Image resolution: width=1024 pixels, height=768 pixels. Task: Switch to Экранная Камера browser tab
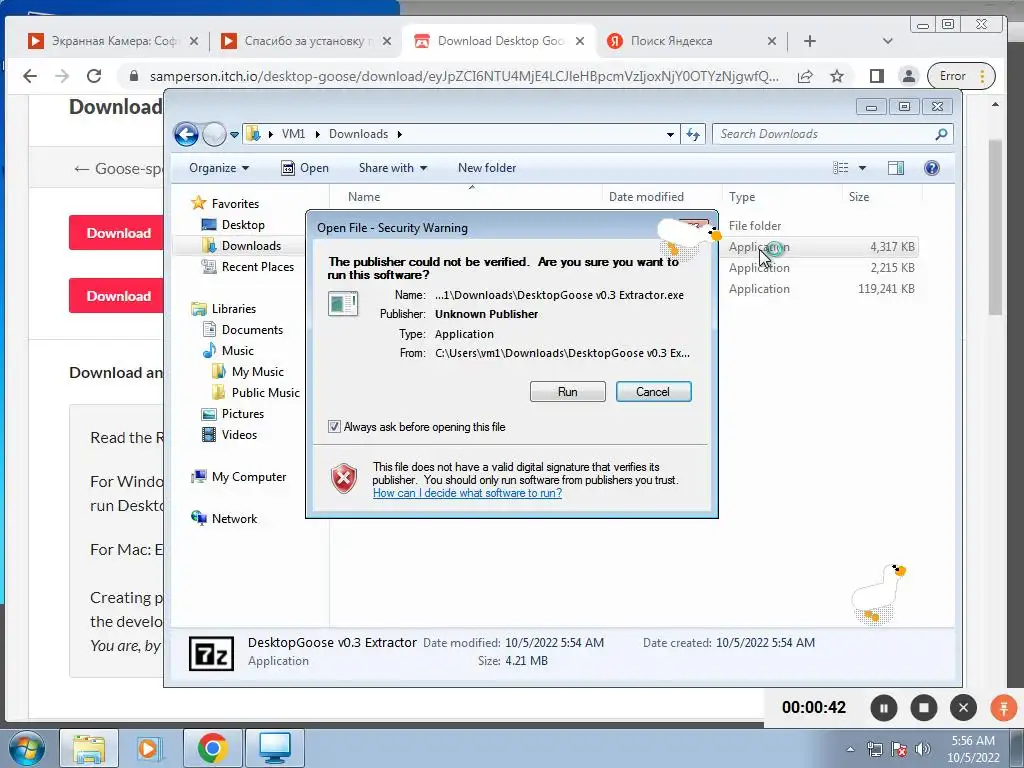click(x=114, y=41)
